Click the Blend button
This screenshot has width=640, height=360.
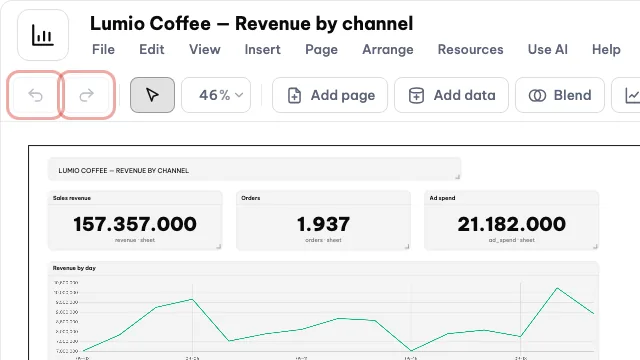click(x=560, y=95)
